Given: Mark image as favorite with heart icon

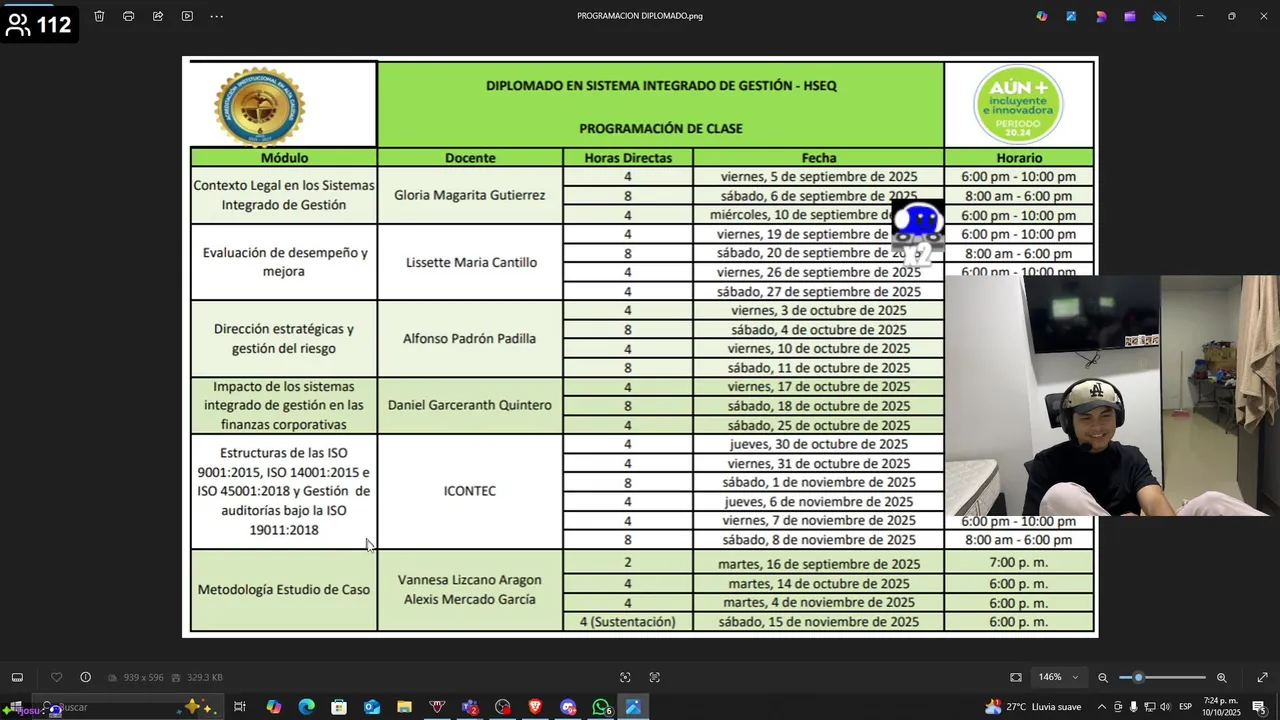Looking at the screenshot, I should pyautogui.click(x=56, y=677).
